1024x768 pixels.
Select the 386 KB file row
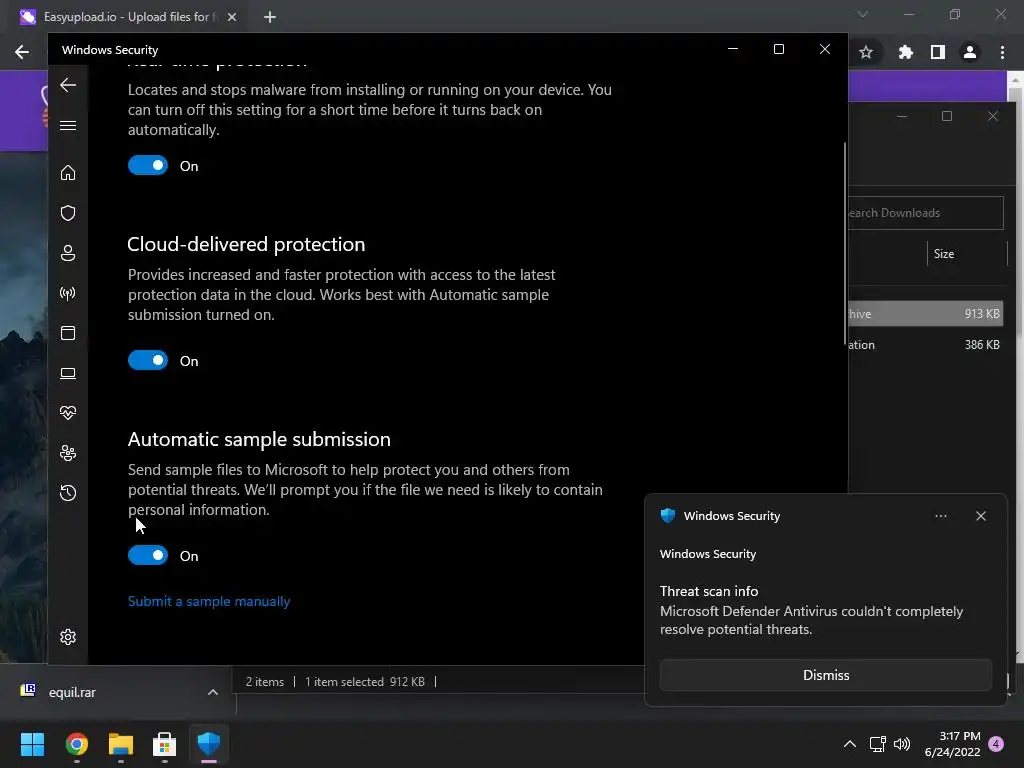click(x=925, y=345)
